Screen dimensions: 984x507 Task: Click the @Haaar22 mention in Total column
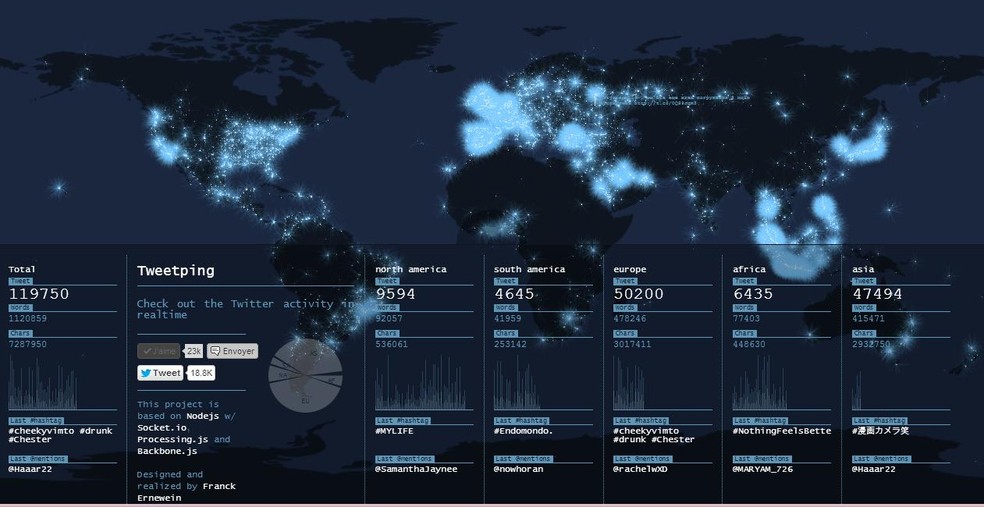[30, 469]
